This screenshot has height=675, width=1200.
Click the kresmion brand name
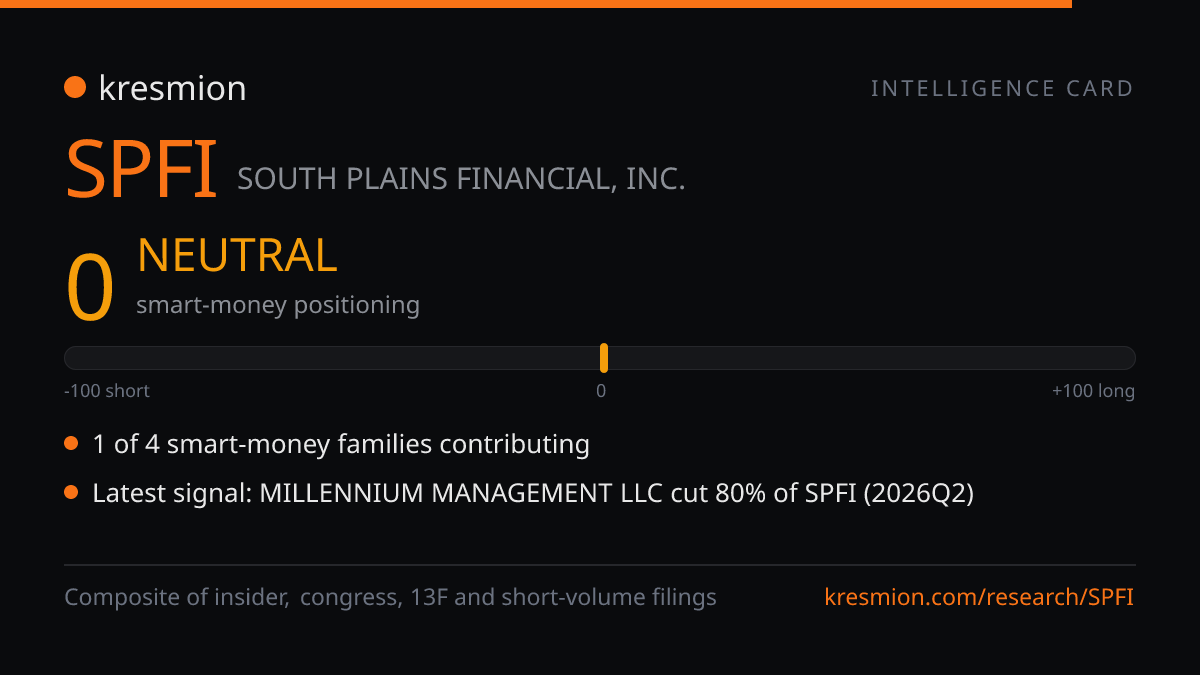[x=172, y=88]
